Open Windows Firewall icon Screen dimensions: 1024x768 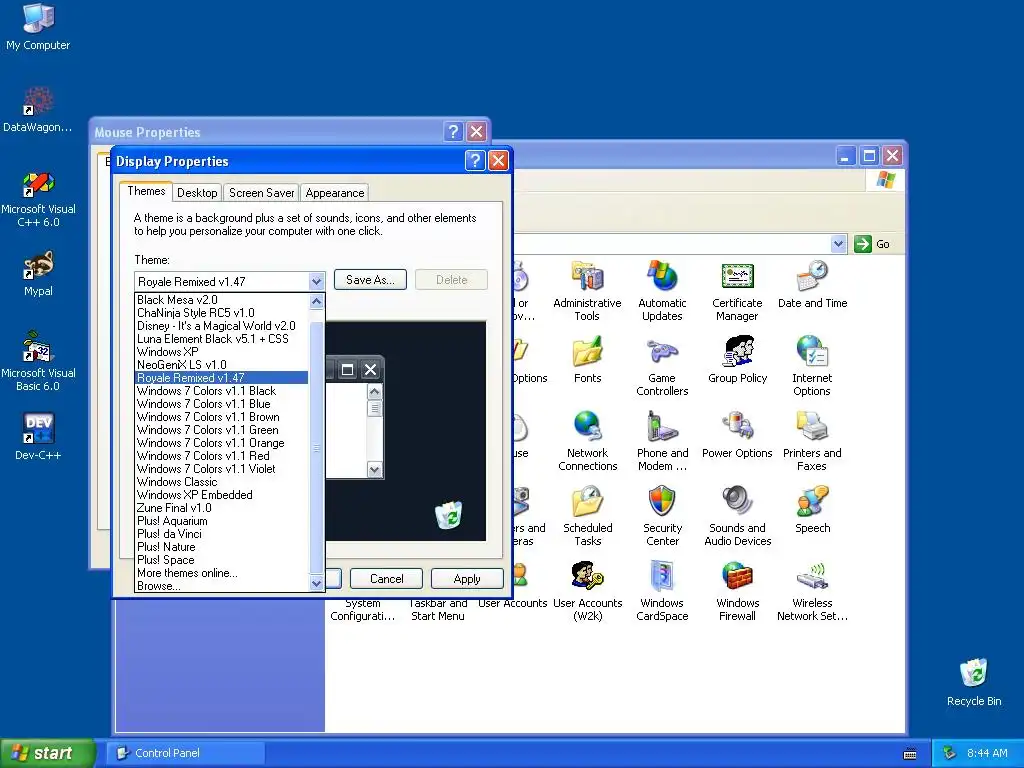tap(737, 591)
